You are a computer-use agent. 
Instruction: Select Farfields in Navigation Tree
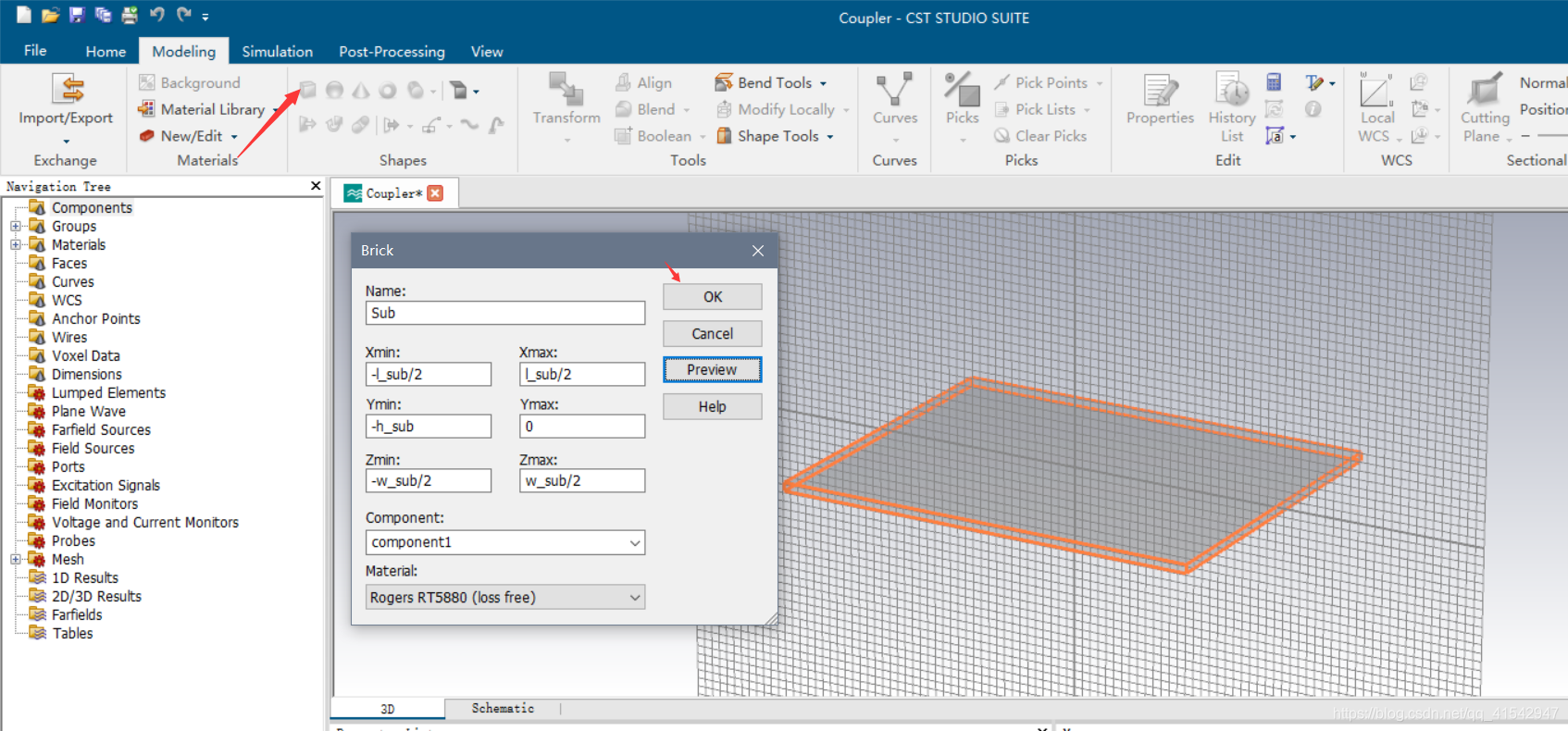tap(77, 615)
